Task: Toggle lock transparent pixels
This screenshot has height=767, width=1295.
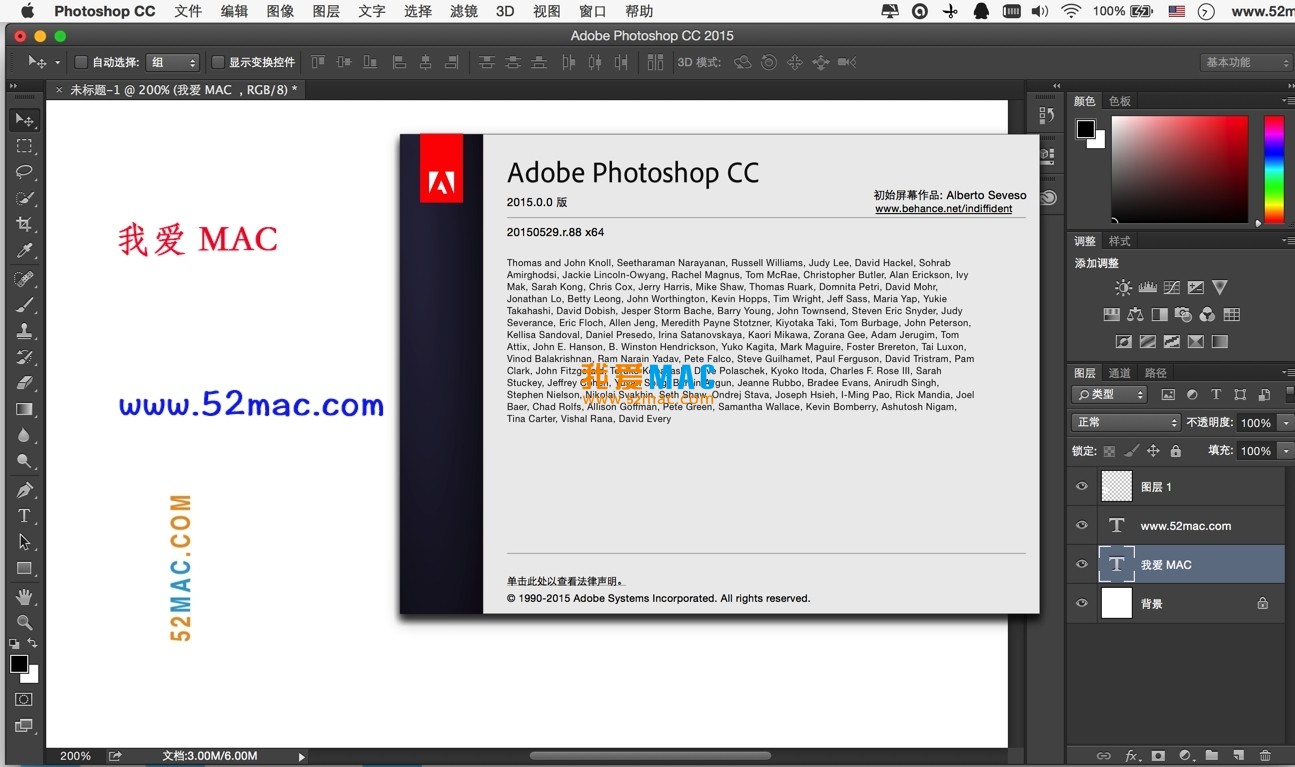Action: (x=1109, y=451)
